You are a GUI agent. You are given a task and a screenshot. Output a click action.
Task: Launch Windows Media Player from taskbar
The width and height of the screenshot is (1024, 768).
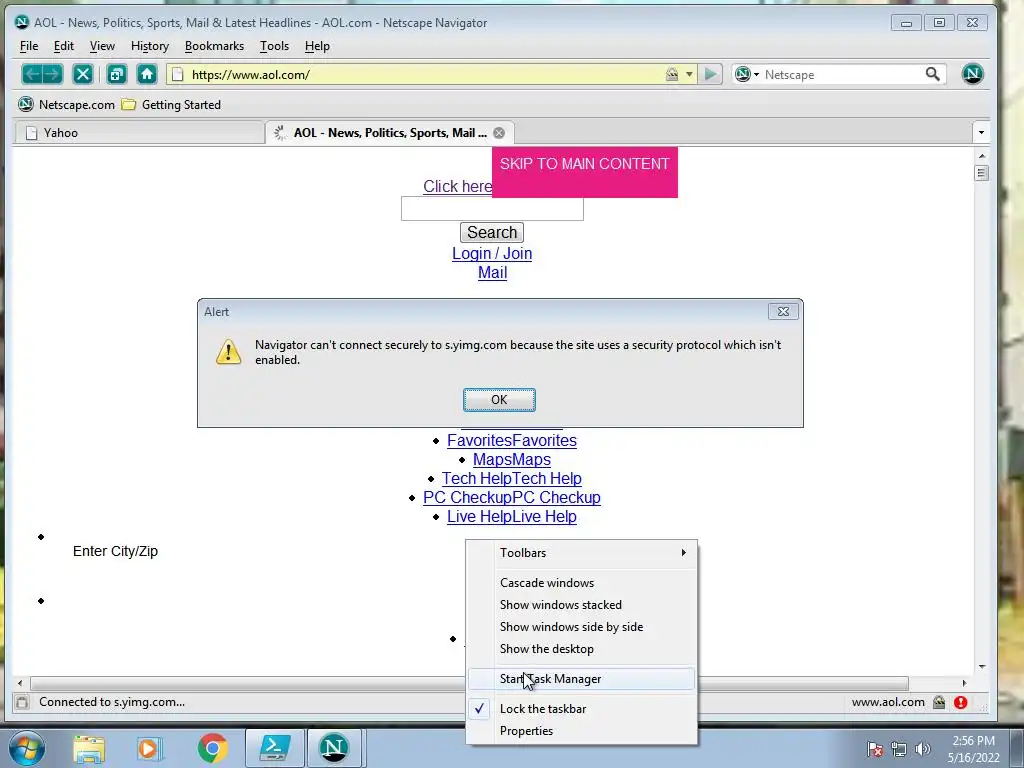tap(148, 748)
